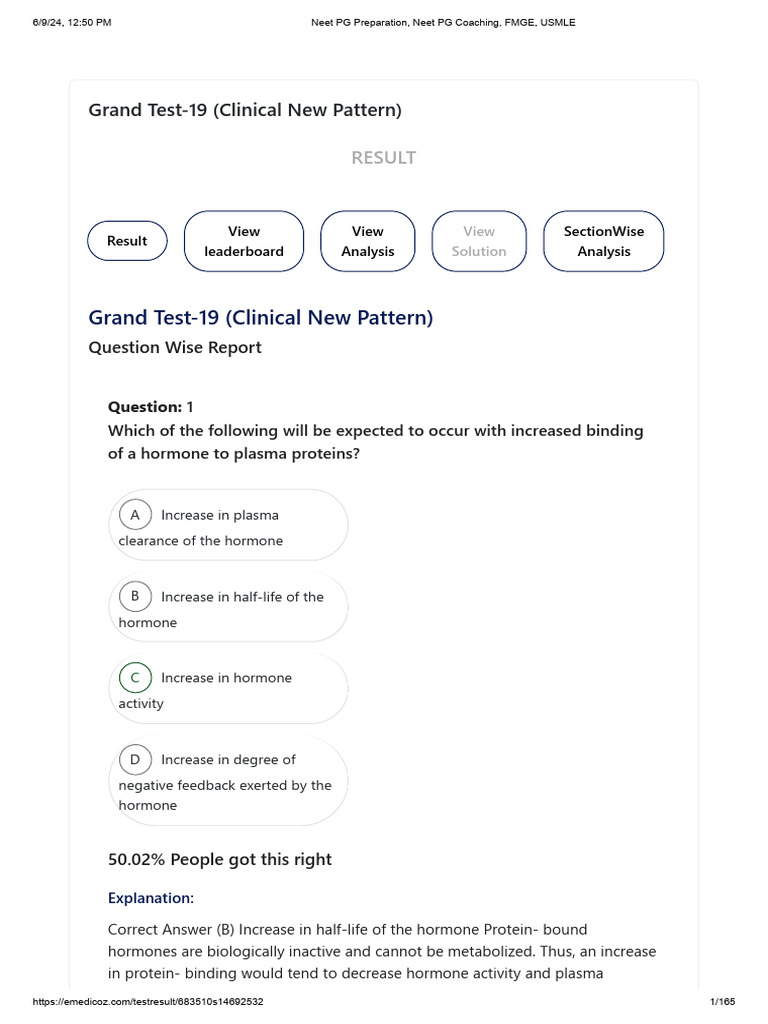768x1024 pixels.
Task: Click the emedicoz testresult URL in footer
Action: tap(148, 1001)
